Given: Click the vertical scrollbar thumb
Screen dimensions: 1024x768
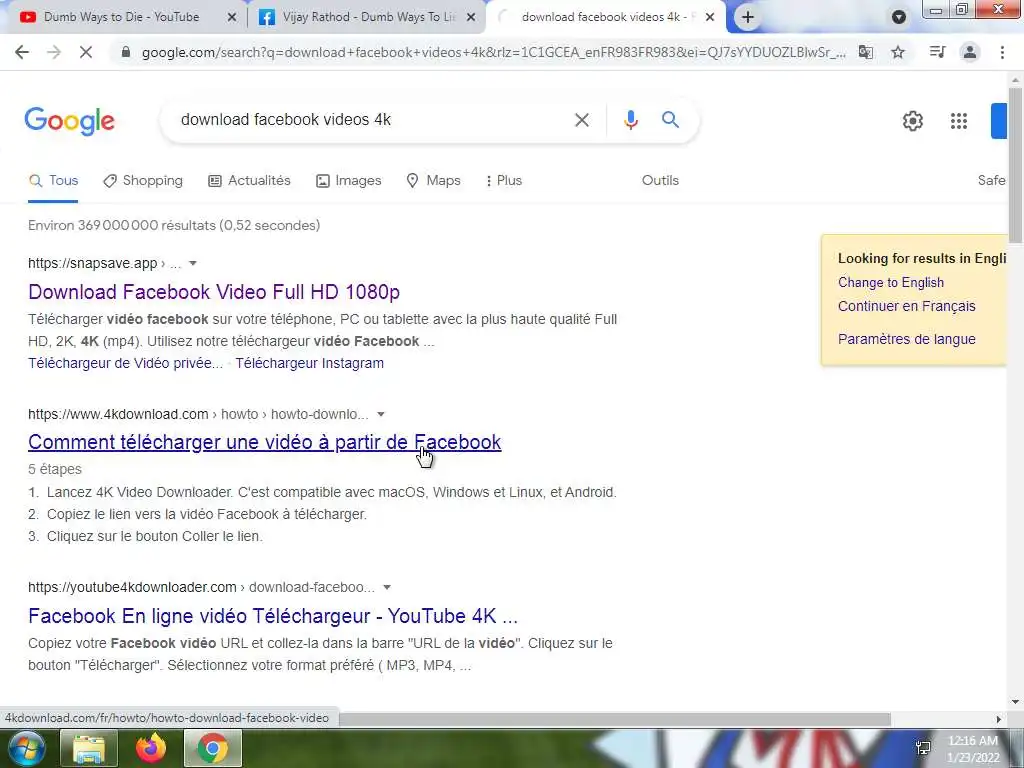Looking at the screenshot, I should pos(1015,164).
